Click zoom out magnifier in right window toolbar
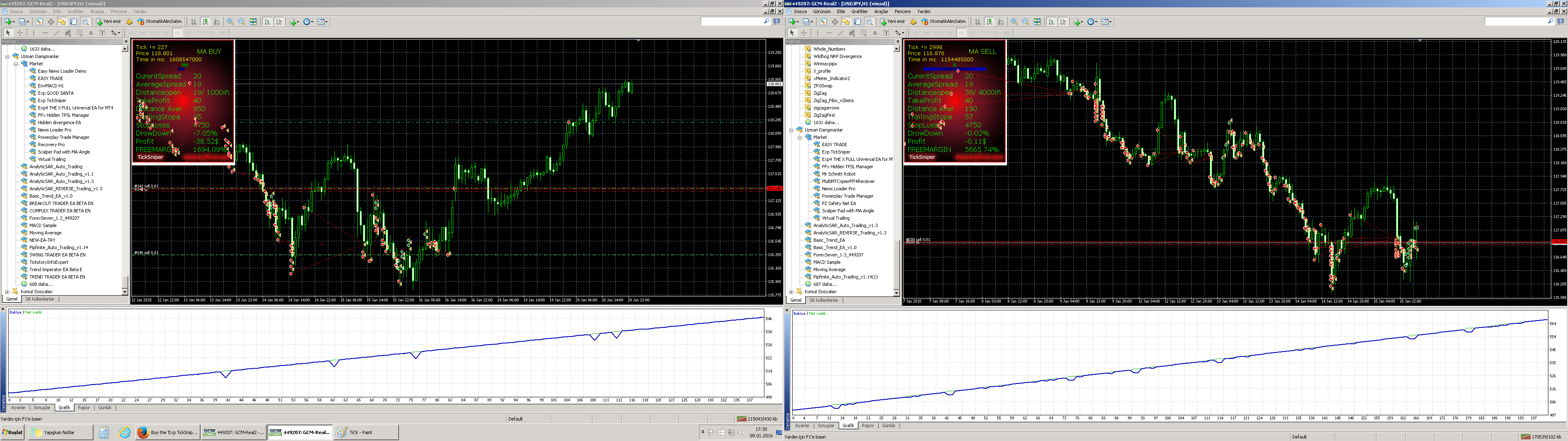The width and height of the screenshot is (1568, 441). click(1026, 22)
